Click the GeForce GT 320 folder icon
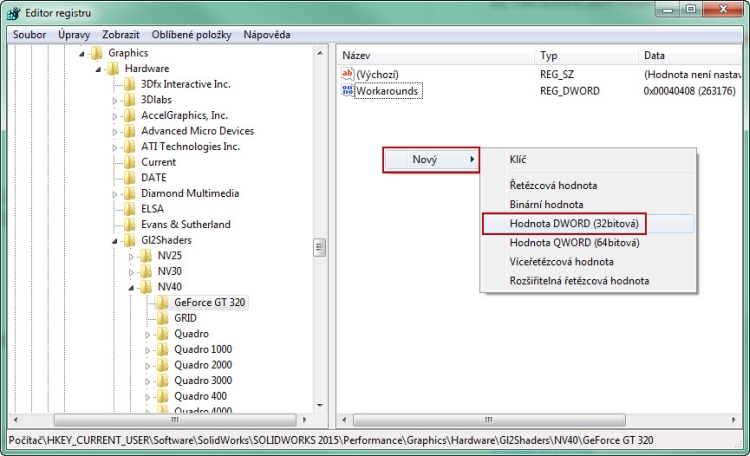The width and height of the screenshot is (750, 456). click(162, 302)
